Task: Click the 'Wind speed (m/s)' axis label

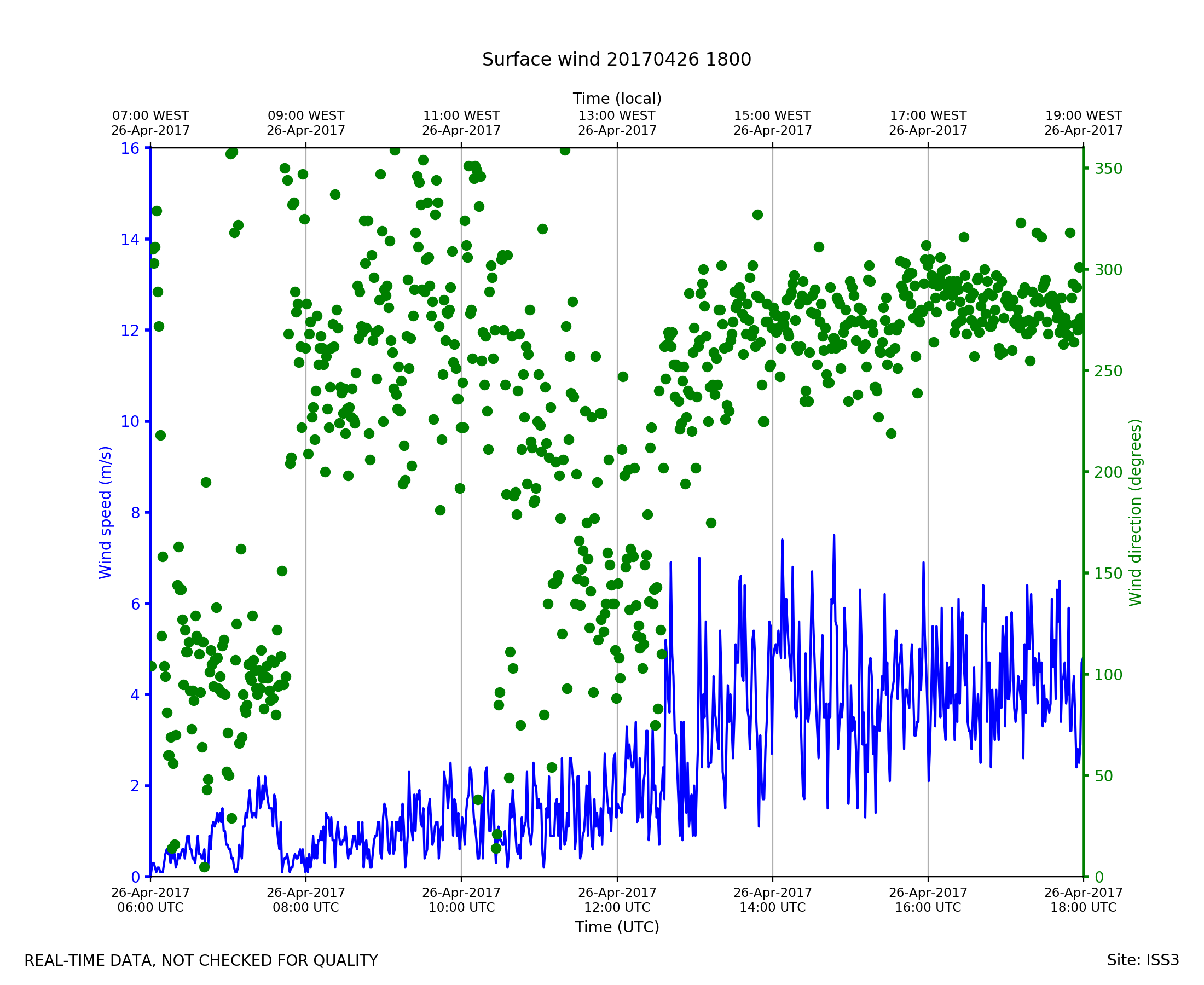Action: (106, 512)
